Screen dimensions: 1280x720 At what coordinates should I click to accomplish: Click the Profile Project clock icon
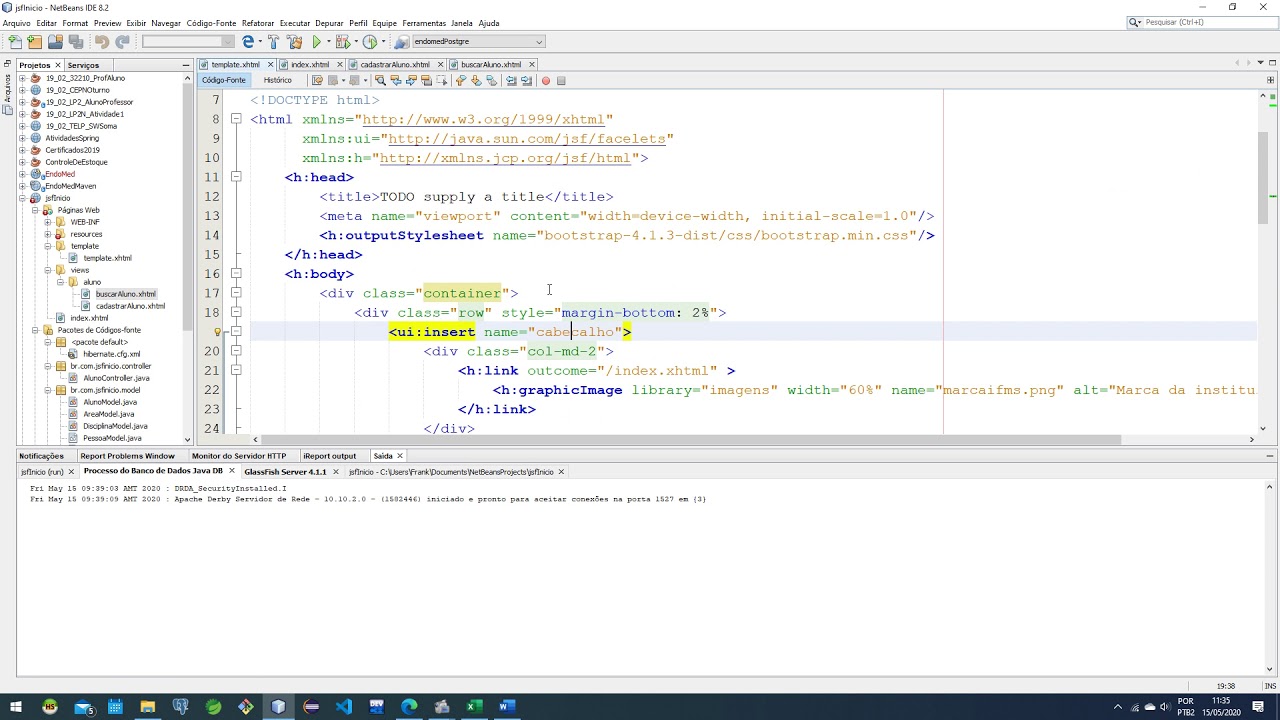coord(369,42)
